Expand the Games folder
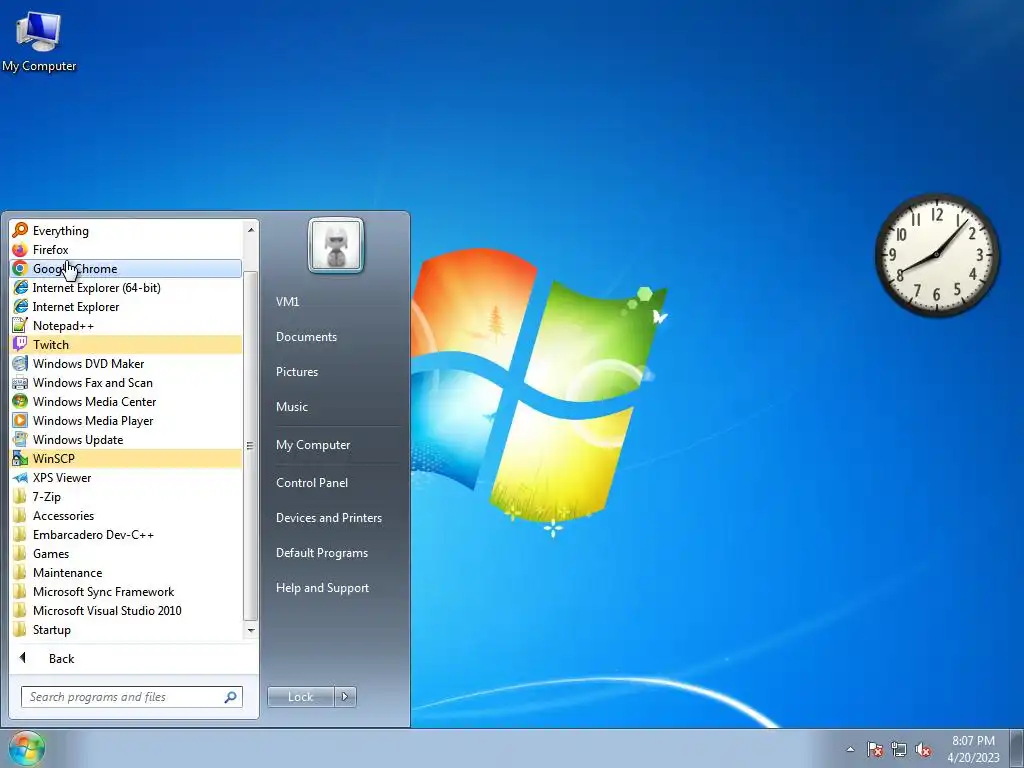Image resolution: width=1024 pixels, height=768 pixels. point(126,553)
